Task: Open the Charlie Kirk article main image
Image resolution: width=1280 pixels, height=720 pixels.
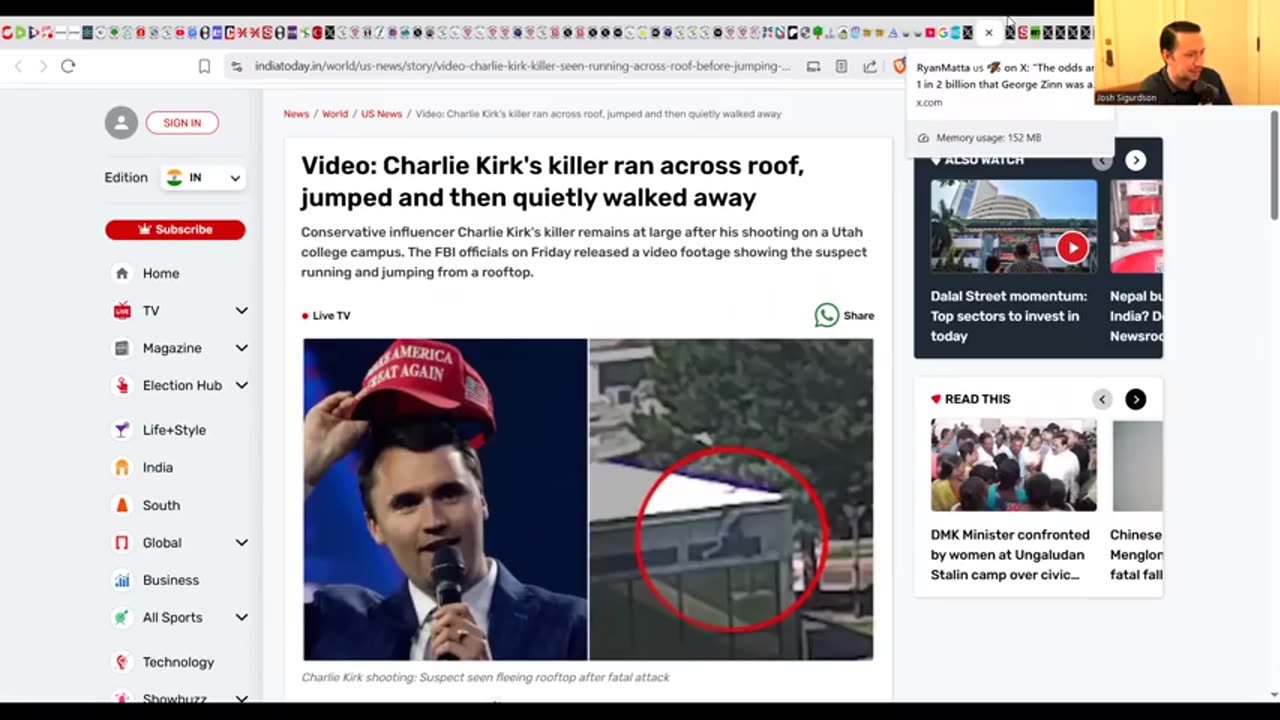Action: pyautogui.click(x=588, y=500)
